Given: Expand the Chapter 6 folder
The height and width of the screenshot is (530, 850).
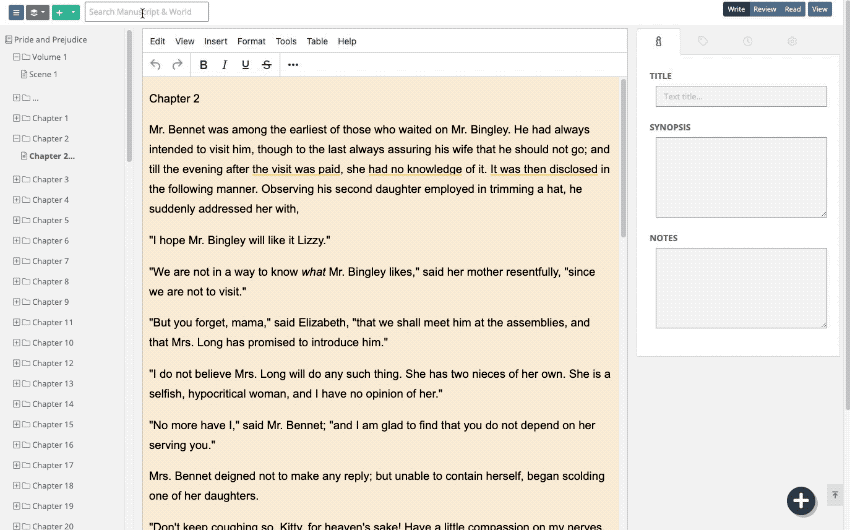Looking at the screenshot, I should tap(16, 241).
